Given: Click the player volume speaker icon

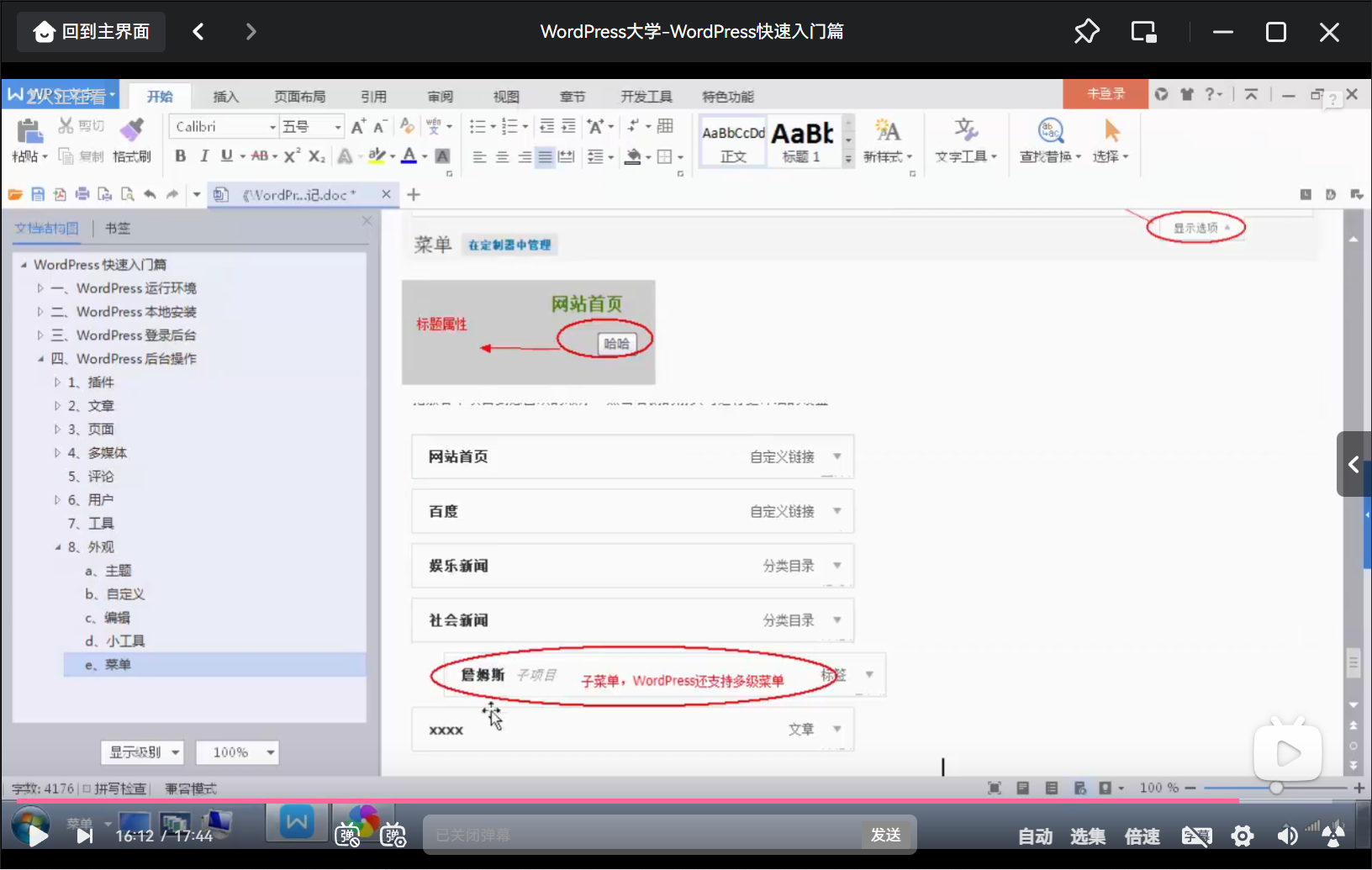Looking at the screenshot, I should (1287, 836).
